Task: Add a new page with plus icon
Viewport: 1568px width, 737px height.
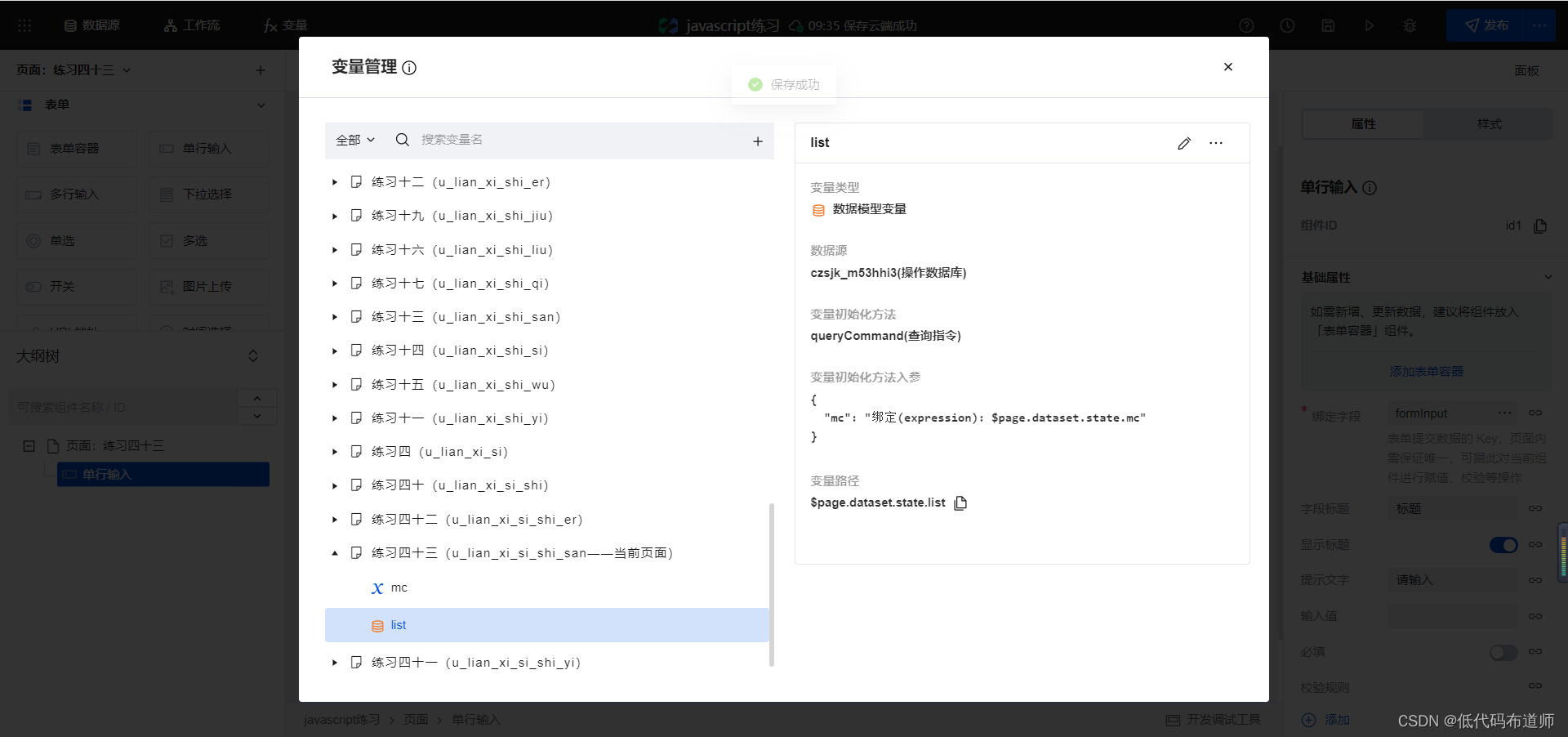Action: tap(261, 70)
